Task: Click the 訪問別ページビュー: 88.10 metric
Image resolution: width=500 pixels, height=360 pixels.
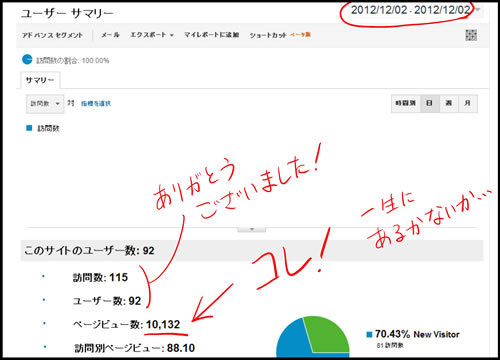Action: (134, 348)
